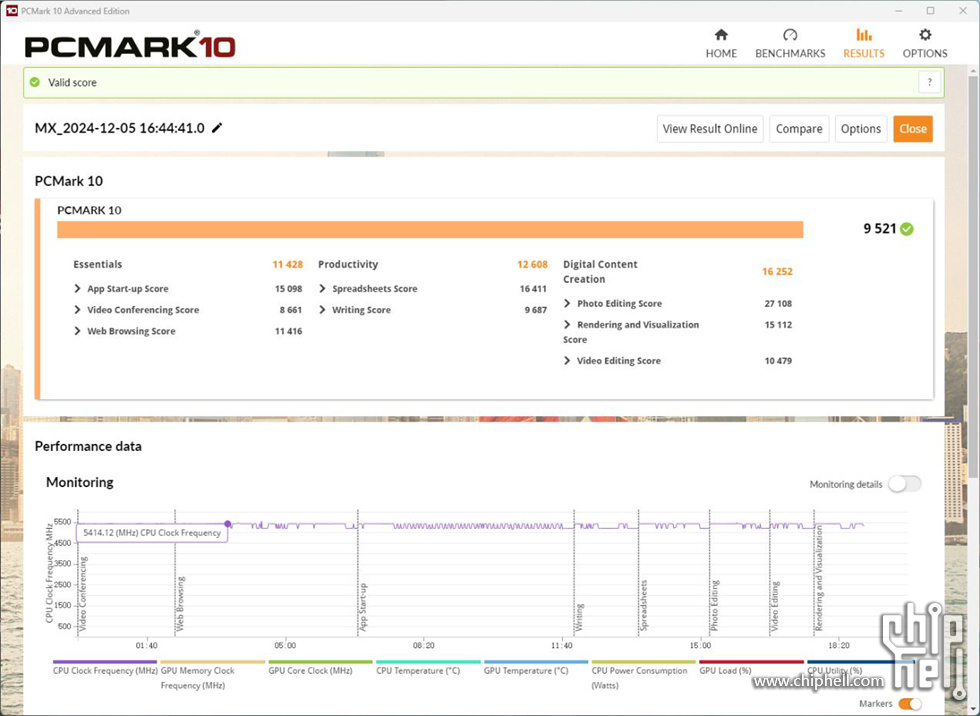
Task: Click Digital Content Creation score 16 252
Action: pos(777,271)
